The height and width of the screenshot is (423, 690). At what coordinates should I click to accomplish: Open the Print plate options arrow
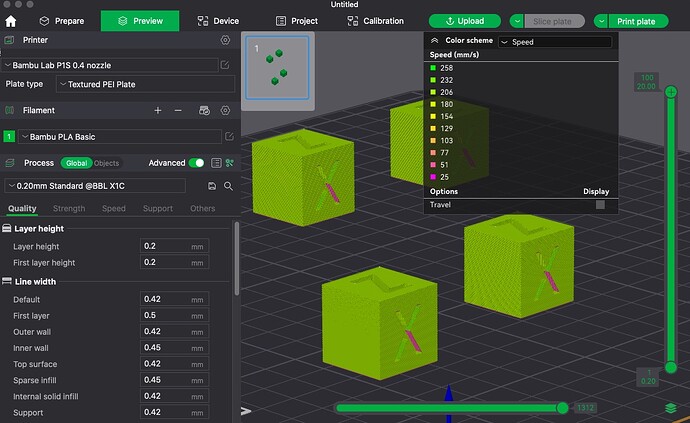pos(601,21)
